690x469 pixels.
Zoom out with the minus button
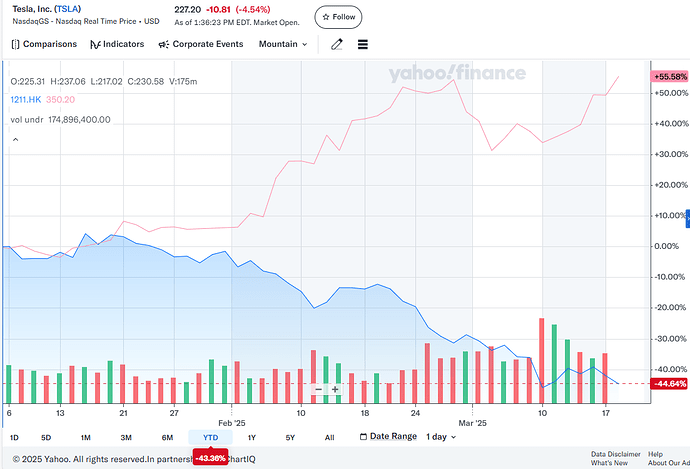pos(319,389)
